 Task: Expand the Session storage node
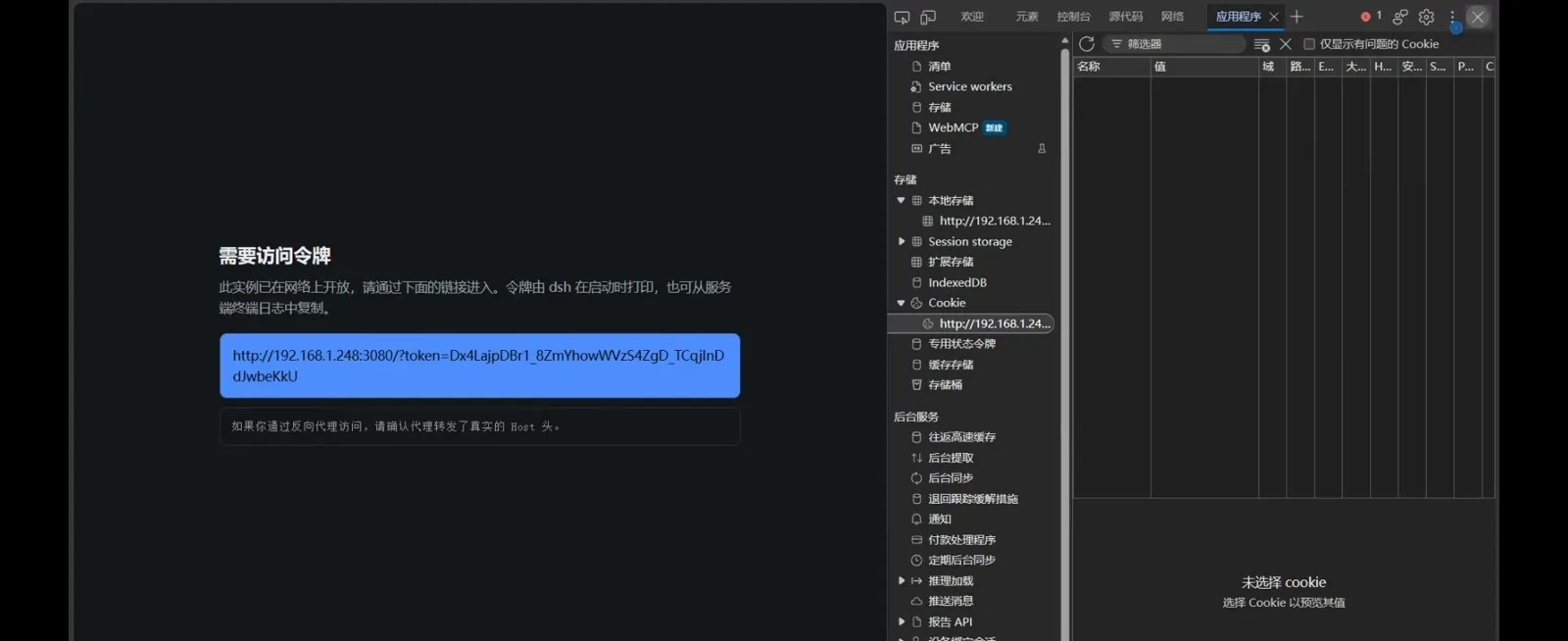tap(902, 241)
